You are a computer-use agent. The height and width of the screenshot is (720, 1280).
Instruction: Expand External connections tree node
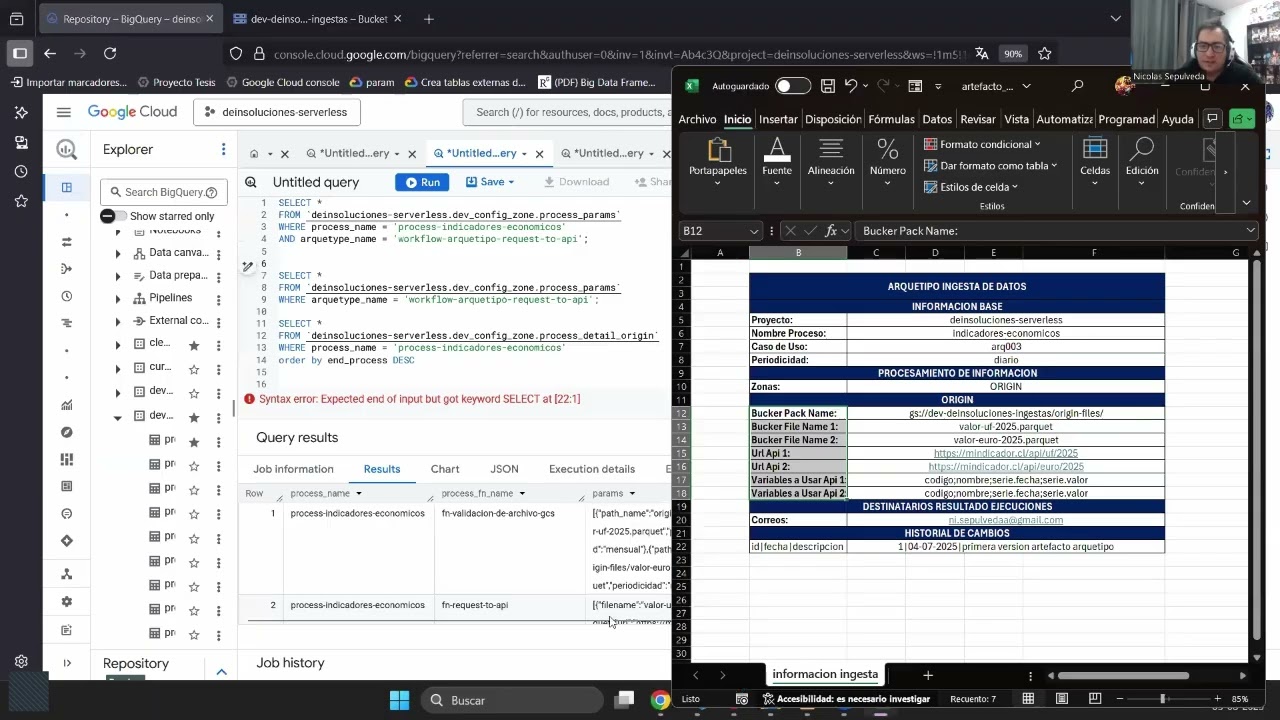click(x=118, y=321)
